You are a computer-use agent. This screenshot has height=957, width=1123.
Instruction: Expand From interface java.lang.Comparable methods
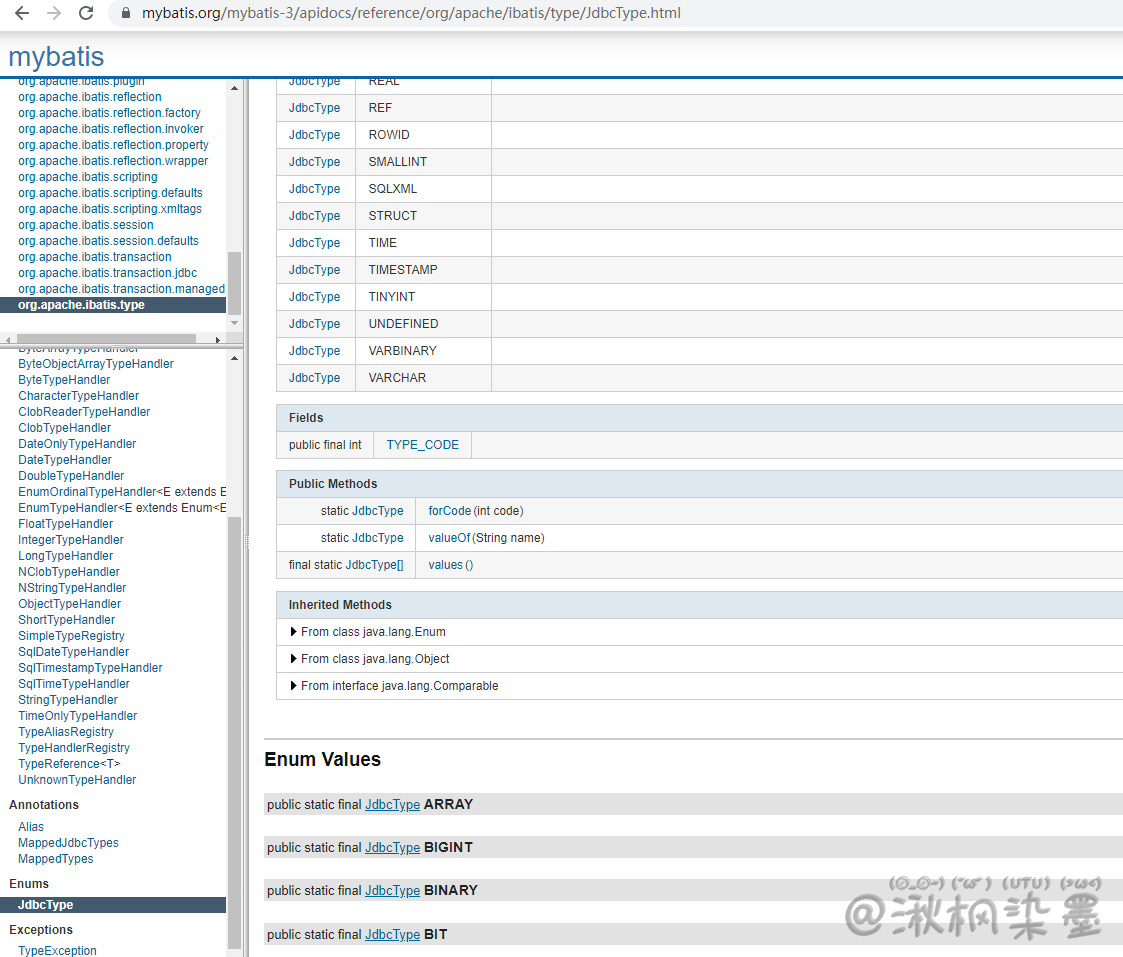point(294,686)
